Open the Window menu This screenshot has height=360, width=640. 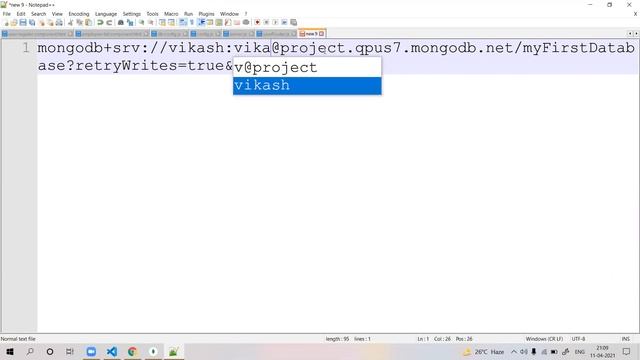pos(229,14)
